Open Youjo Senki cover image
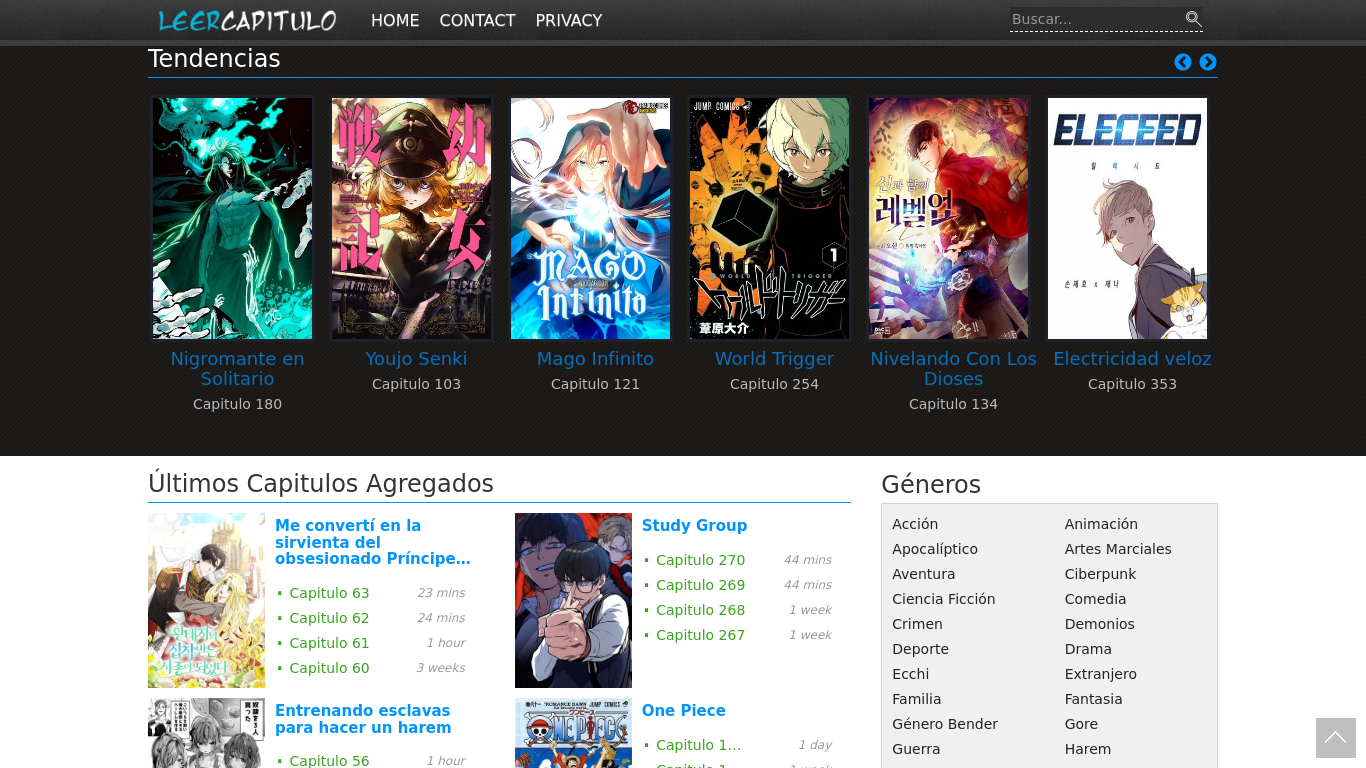The height and width of the screenshot is (768, 1366). tap(411, 218)
